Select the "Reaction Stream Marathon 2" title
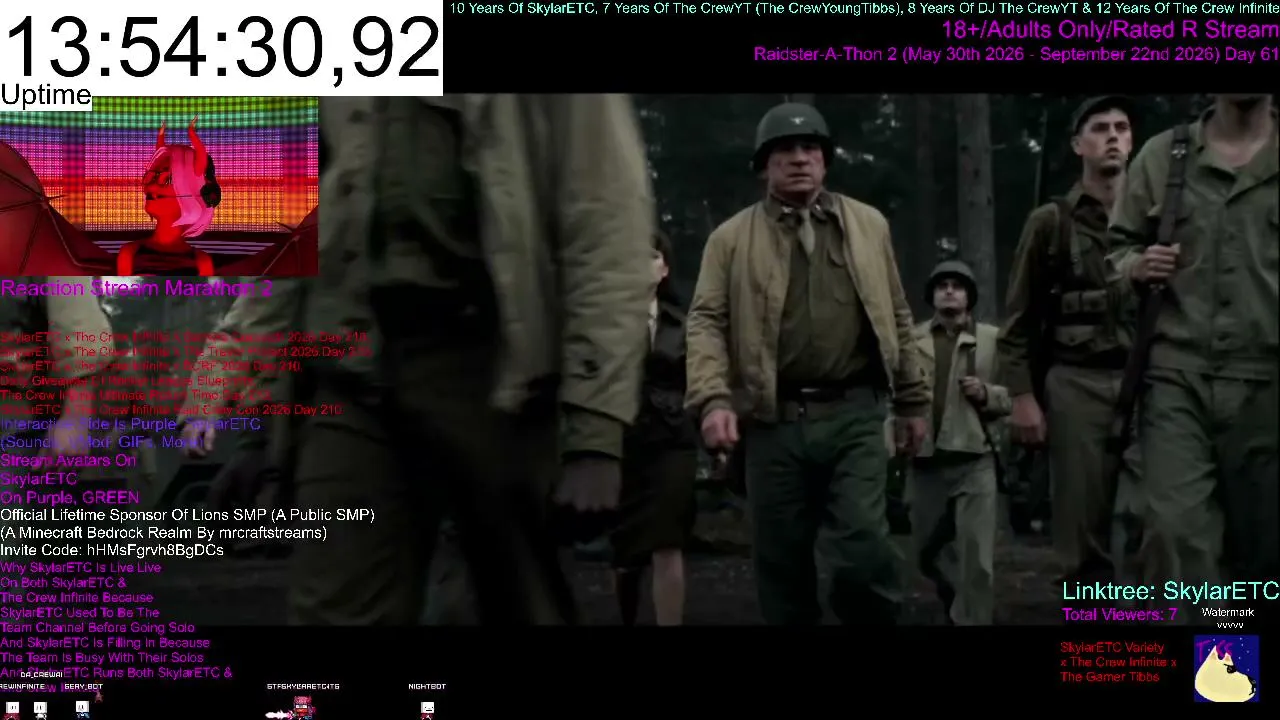Viewport: 1280px width, 720px height. pos(136,288)
